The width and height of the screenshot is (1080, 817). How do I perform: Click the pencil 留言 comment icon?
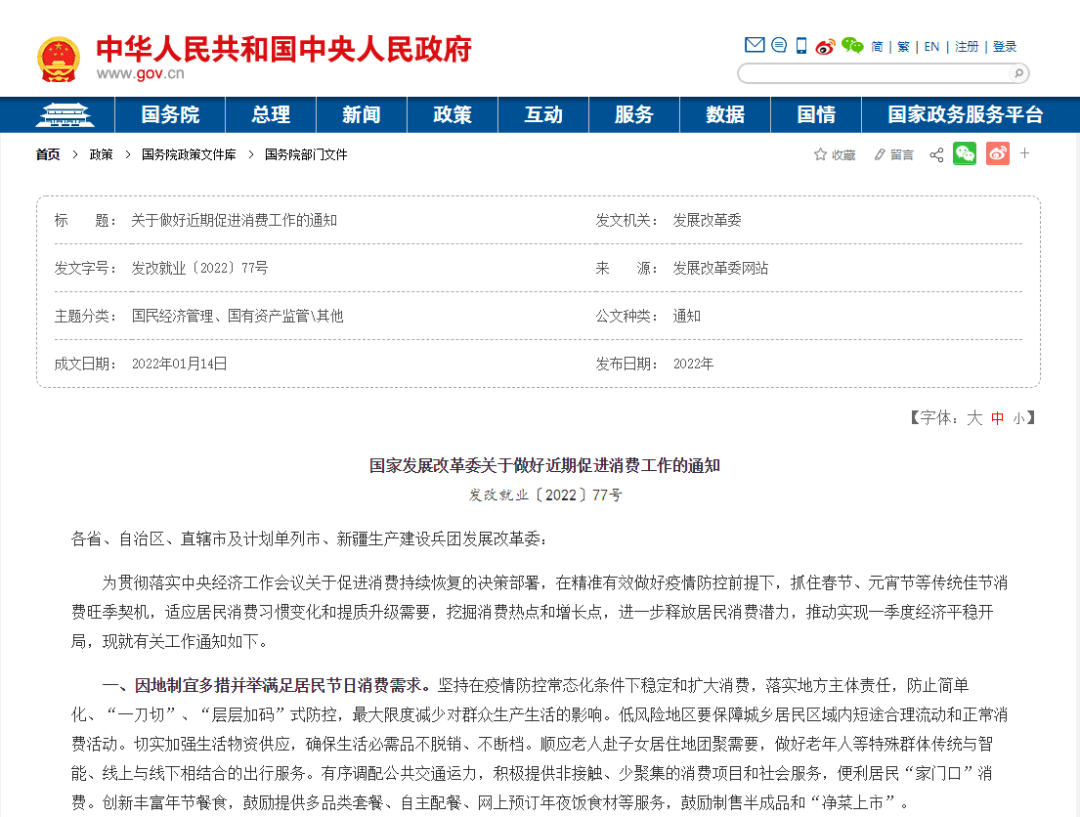(x=879, y=155)
